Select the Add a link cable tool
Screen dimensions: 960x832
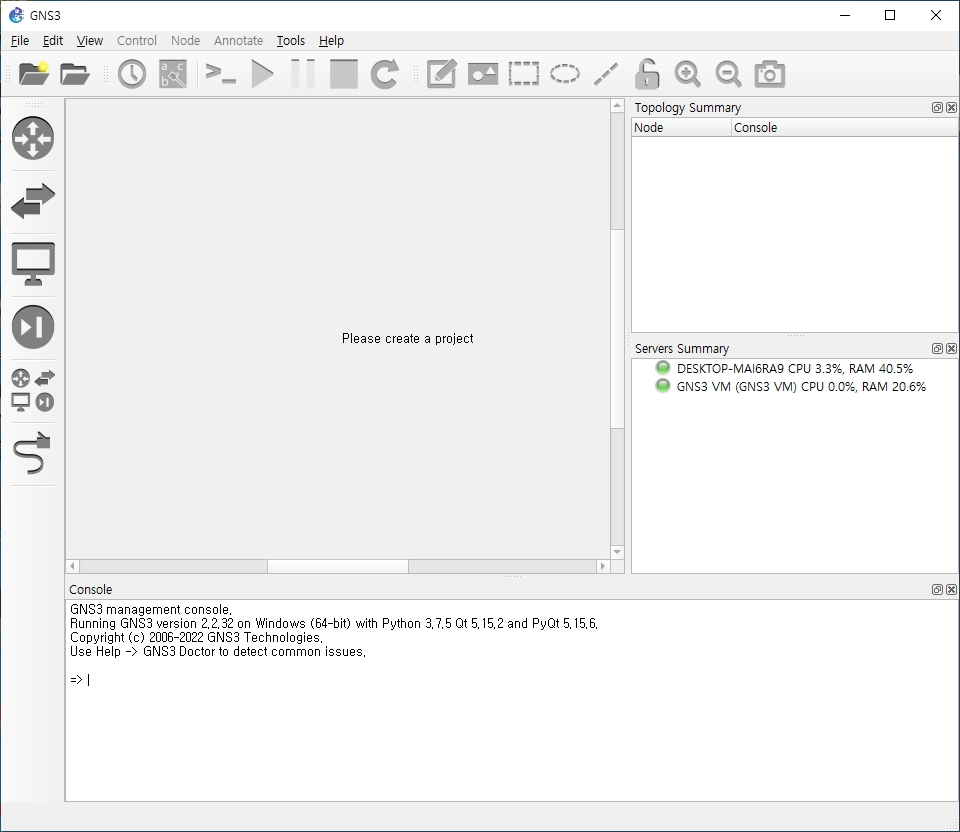tap(33, 453)
